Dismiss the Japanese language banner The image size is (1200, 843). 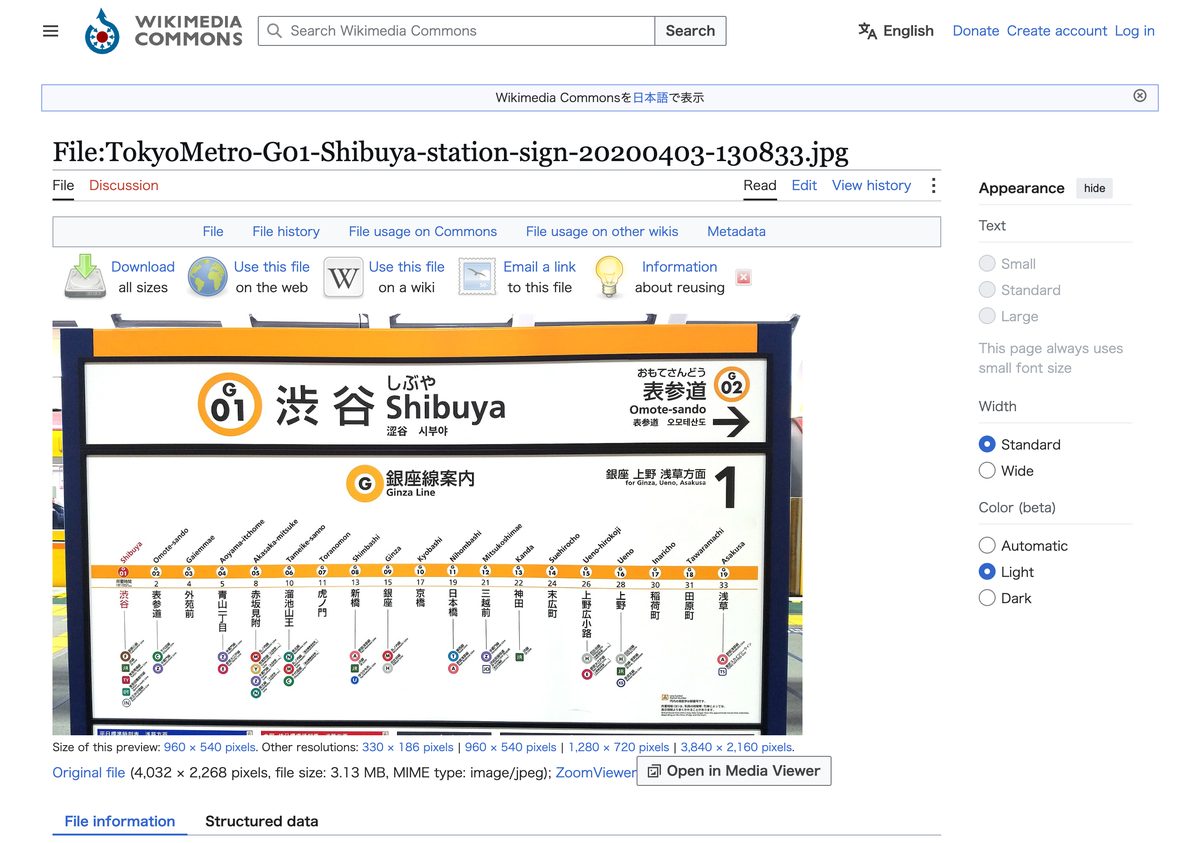point(1140,96)
